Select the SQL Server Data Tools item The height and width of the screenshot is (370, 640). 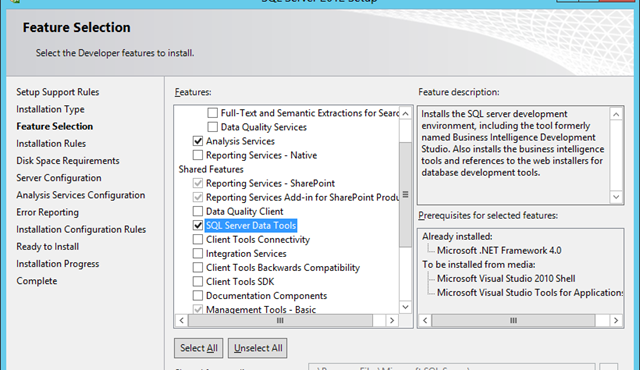[x=251, y=226]
